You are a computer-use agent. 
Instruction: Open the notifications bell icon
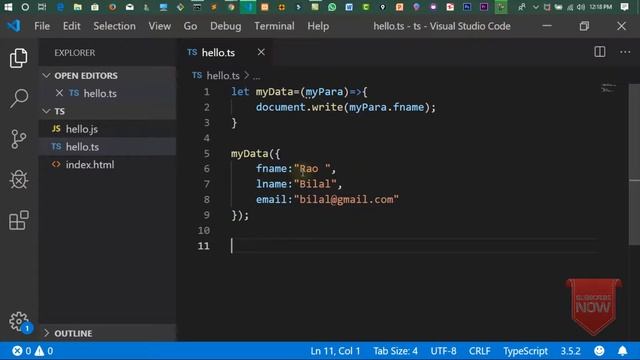click(622, 351)
